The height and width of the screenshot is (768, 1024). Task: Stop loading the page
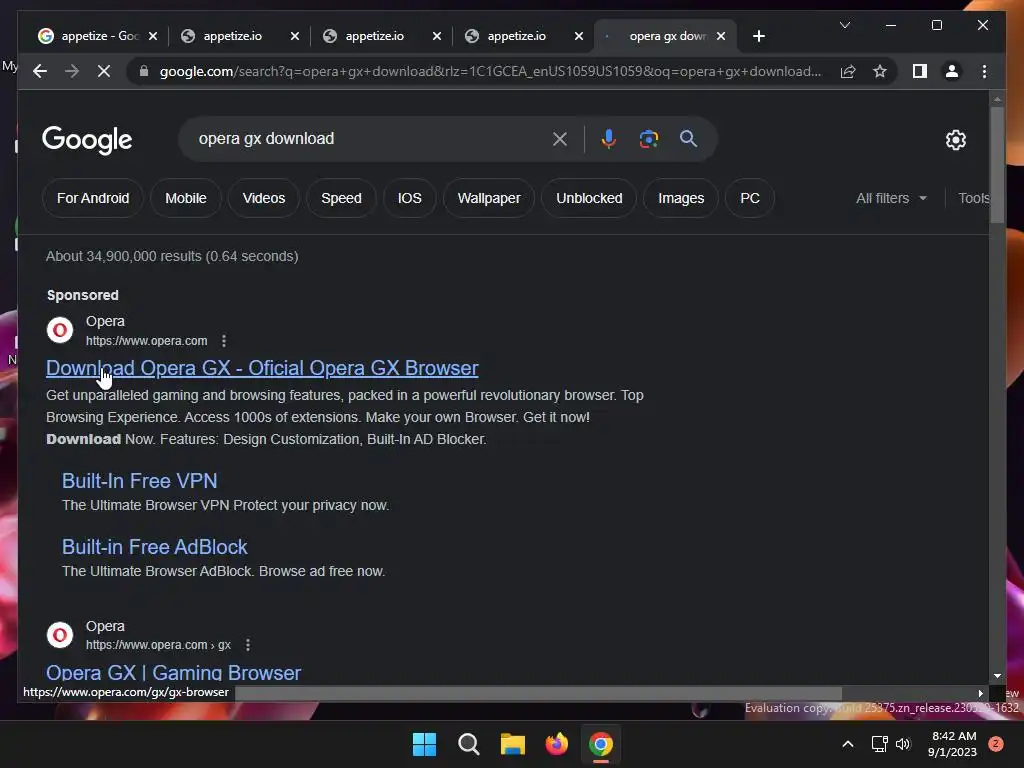click(x=104, y=71)
